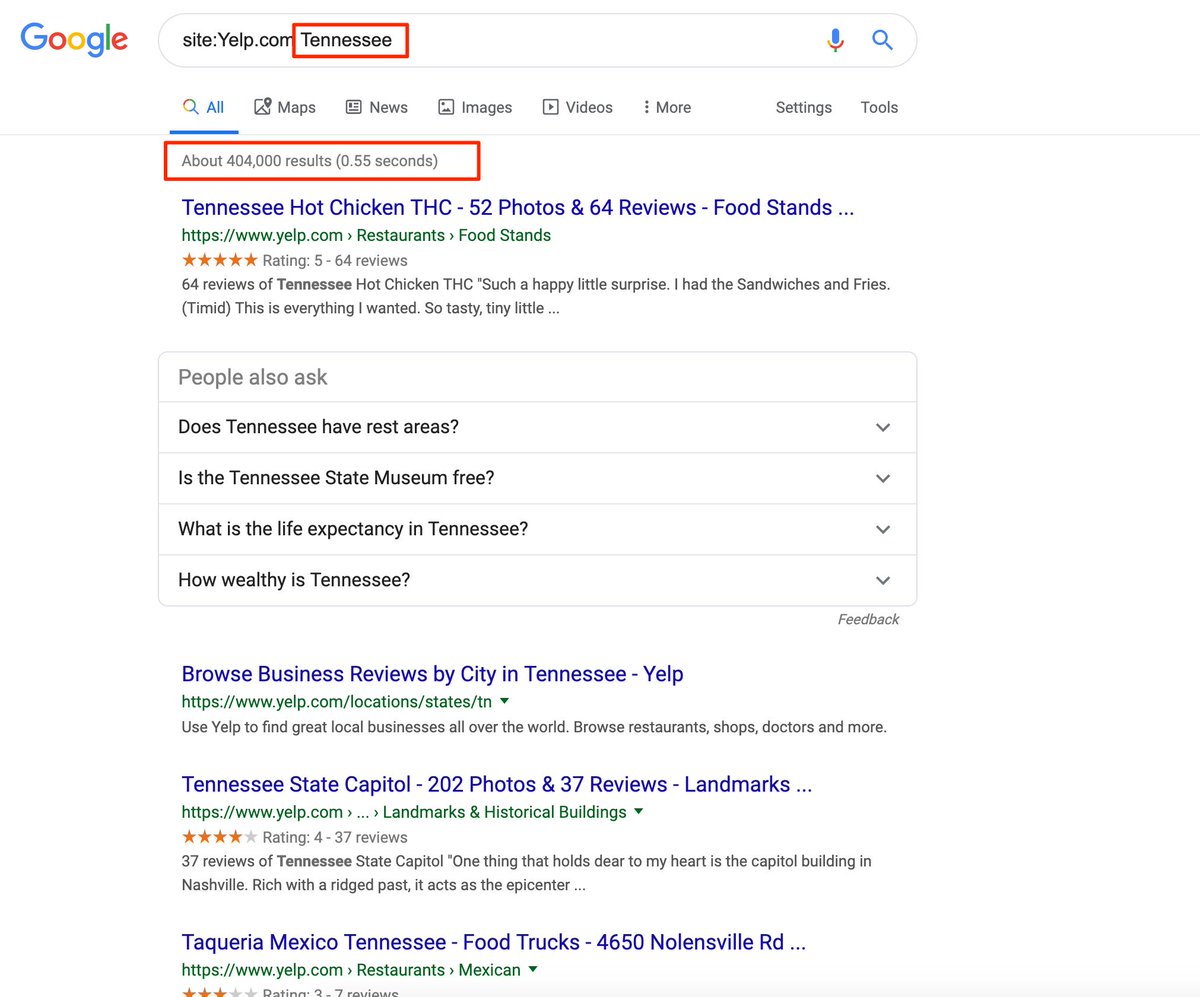Open dropdown arrow beside Restaurants › Mexican
This screenshot has width=1200, height=997.
click(533, 970)
